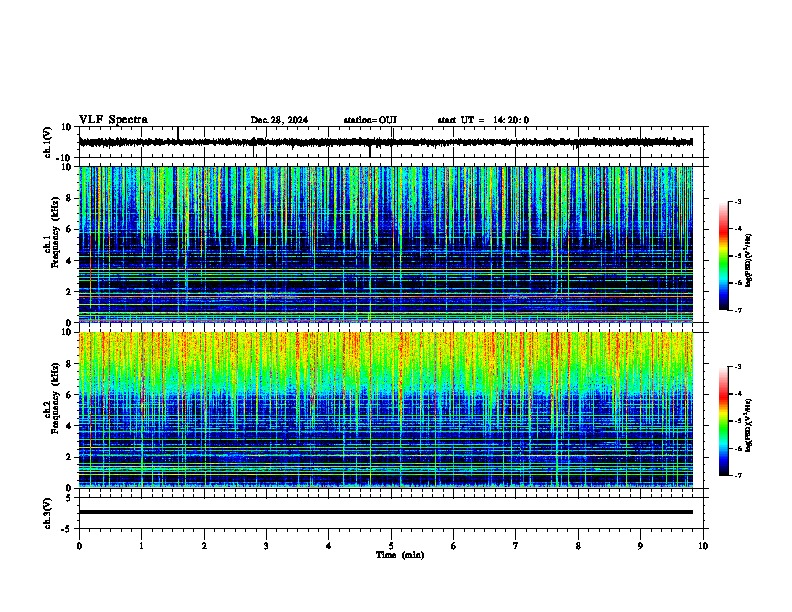Click the "9" tick on the time axis

tap(640, 546)
